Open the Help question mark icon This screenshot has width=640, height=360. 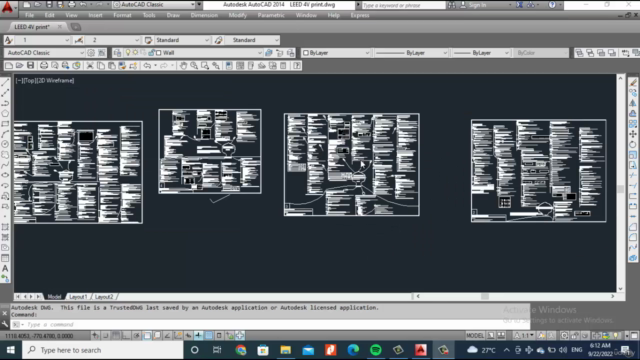pos(297,65)
